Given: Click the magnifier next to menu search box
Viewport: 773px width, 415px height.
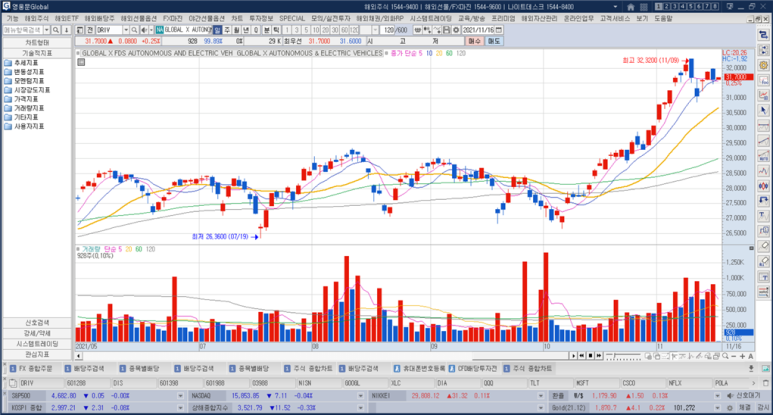Looking at the screenshot, I should point(56,30).
